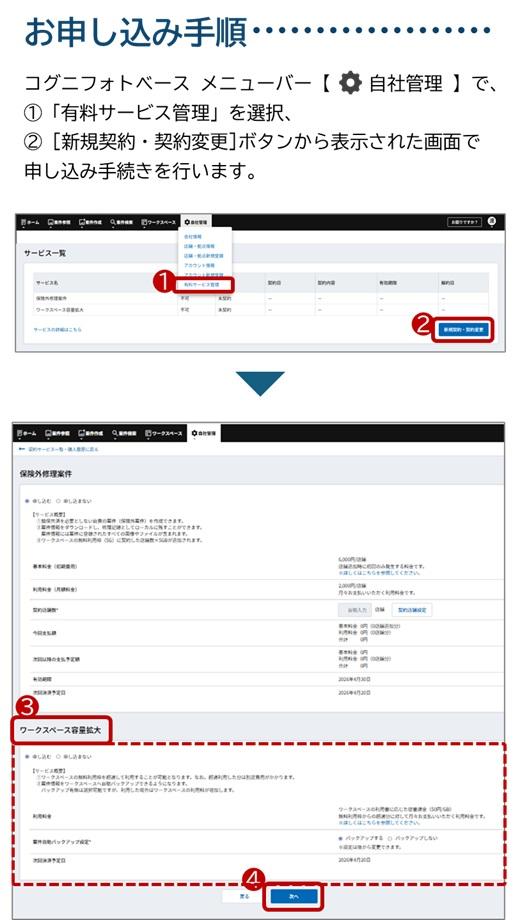Select the バックアップする radio option
Viewport: 520px width, 920px height.
click(x=362, y=838)
